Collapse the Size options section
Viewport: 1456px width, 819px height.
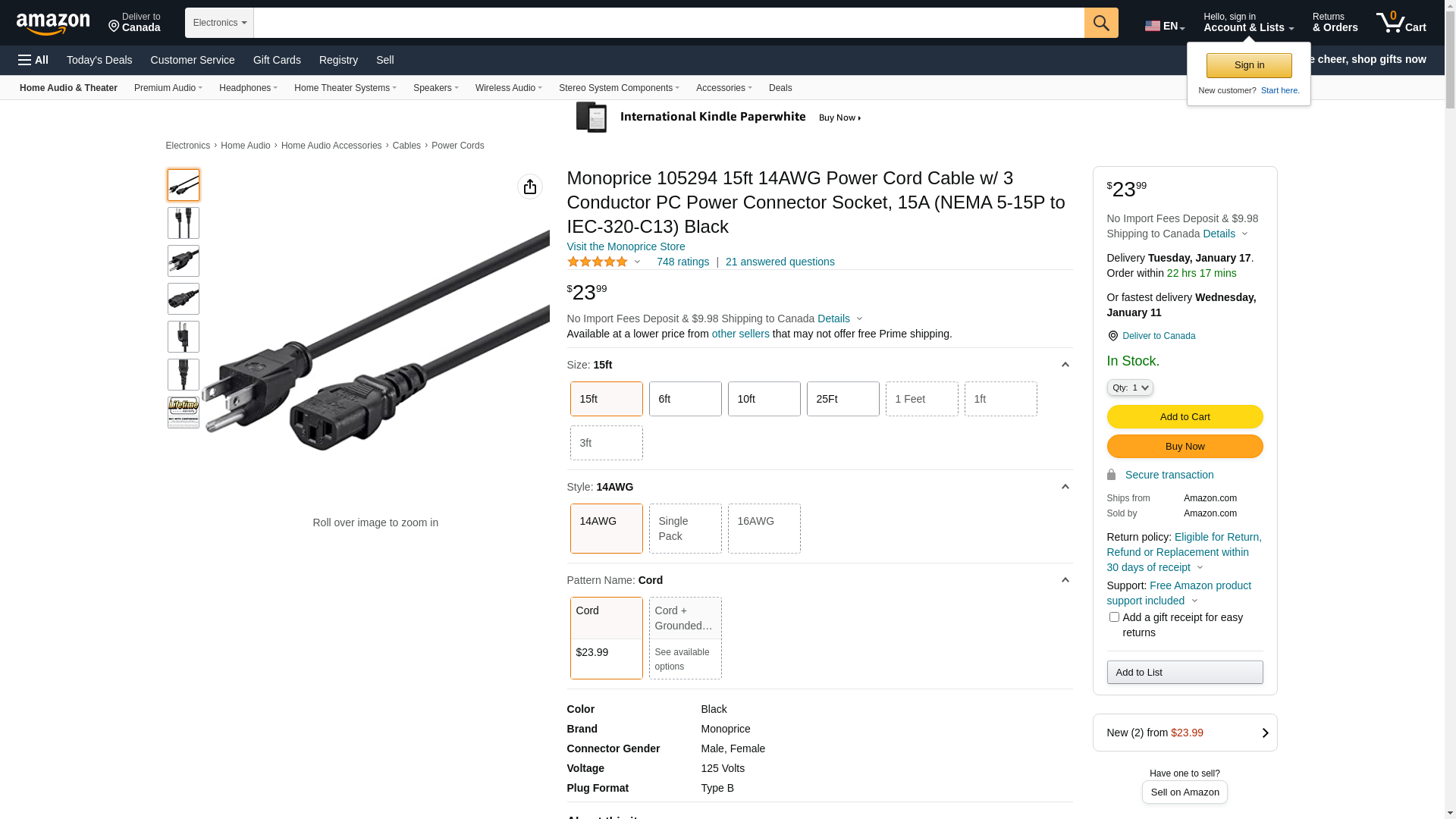(x=1065, y=366)
